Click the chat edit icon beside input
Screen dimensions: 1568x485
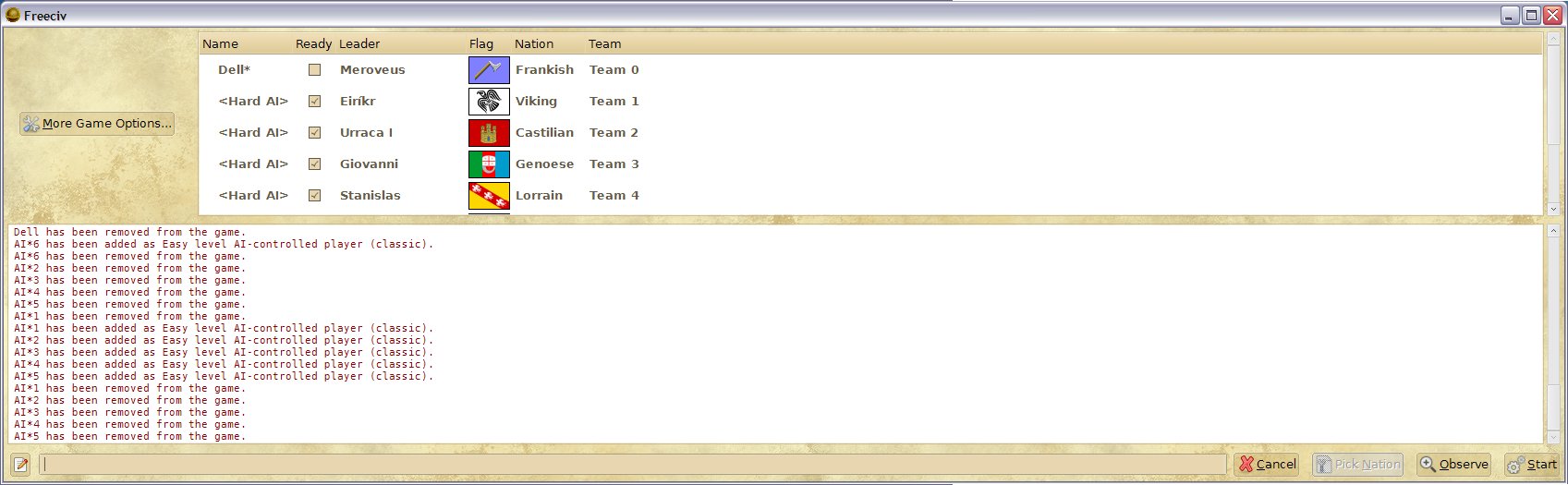pos(21,464)
